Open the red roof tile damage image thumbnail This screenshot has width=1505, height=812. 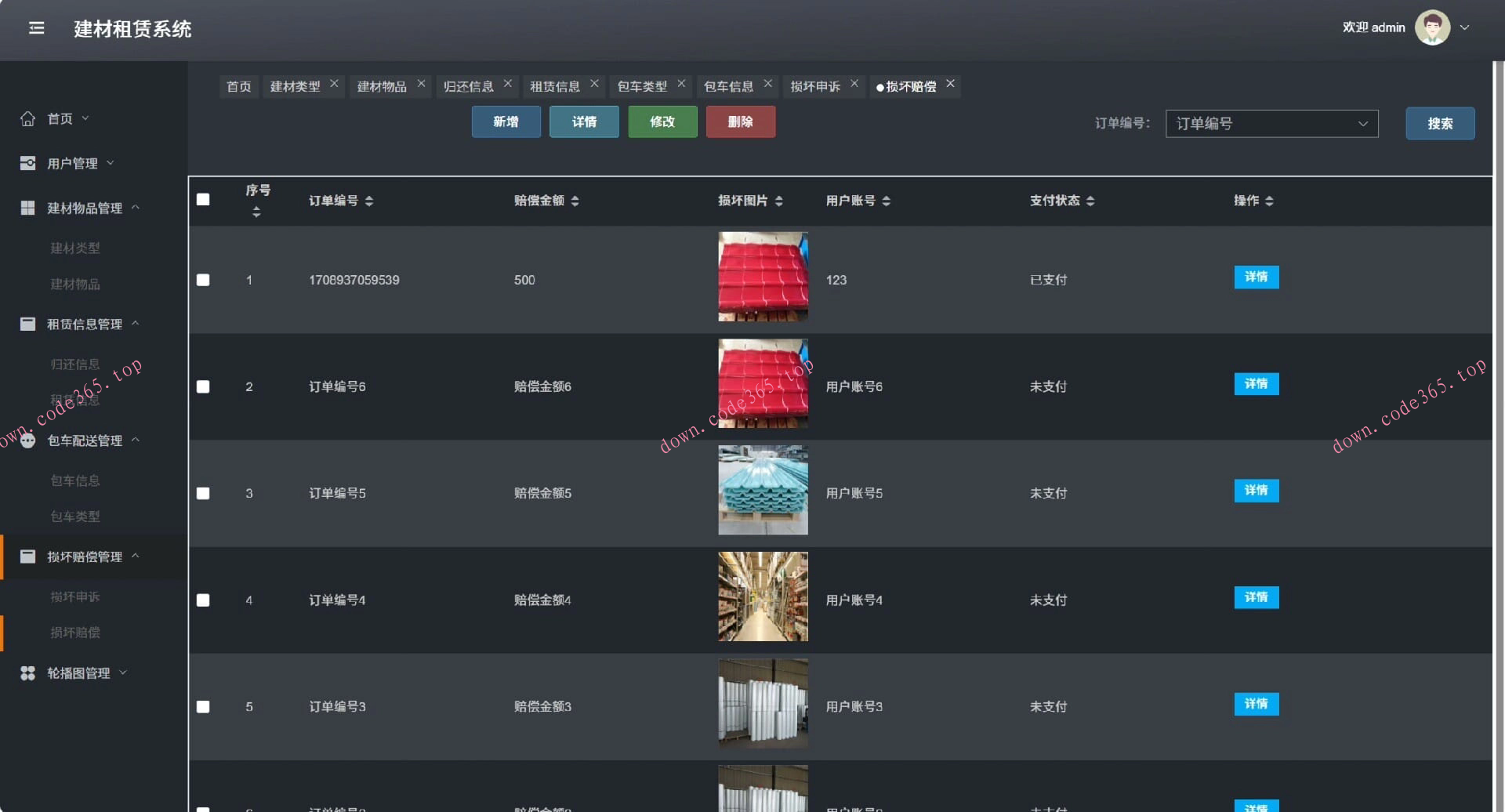(x=762, y=276)
